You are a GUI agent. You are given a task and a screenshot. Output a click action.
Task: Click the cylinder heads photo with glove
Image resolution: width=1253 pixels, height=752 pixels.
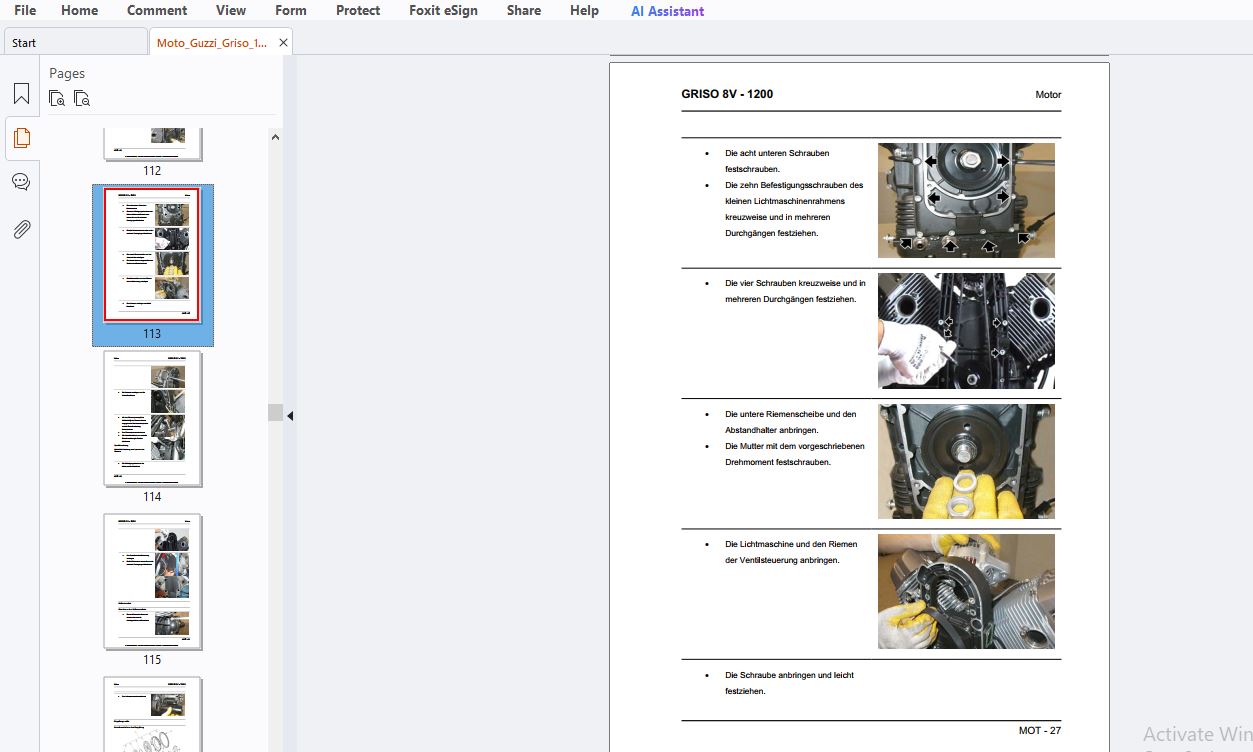pos(966,331)
